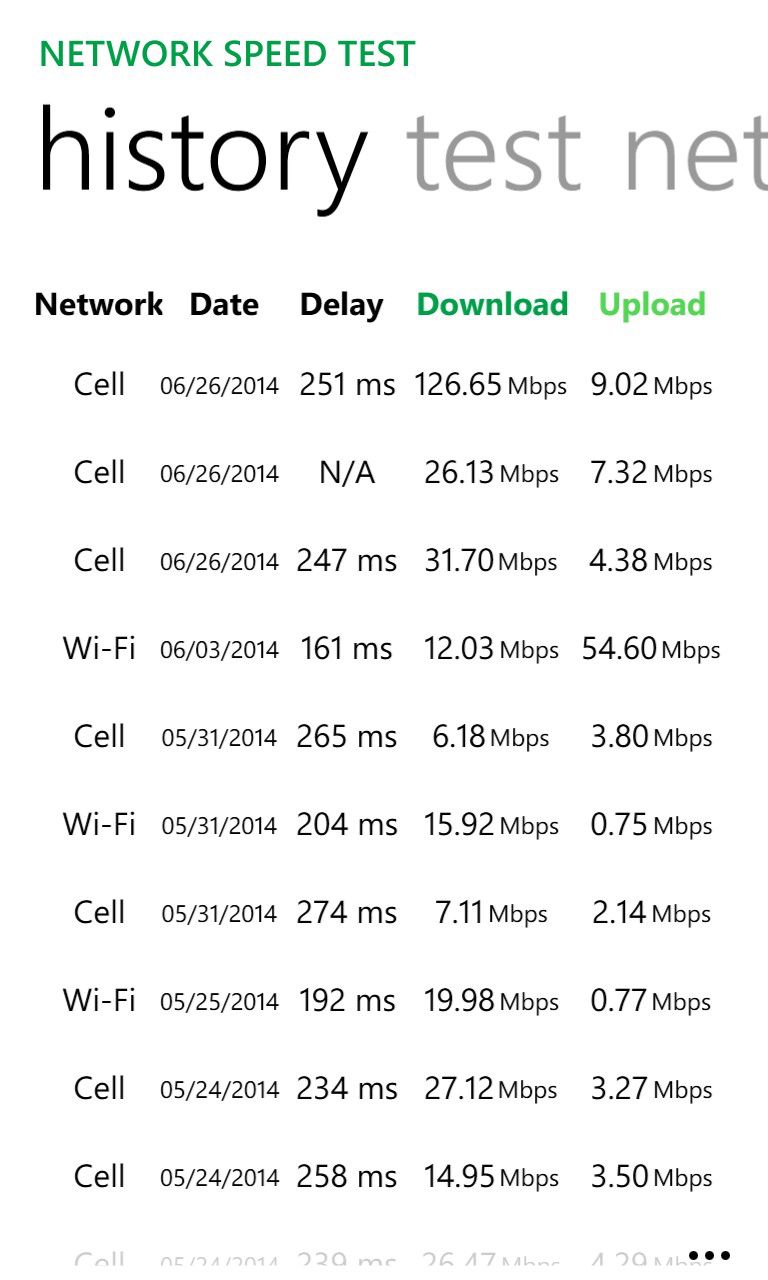Open the Cell result with 247 ms delay

[346, 561]
